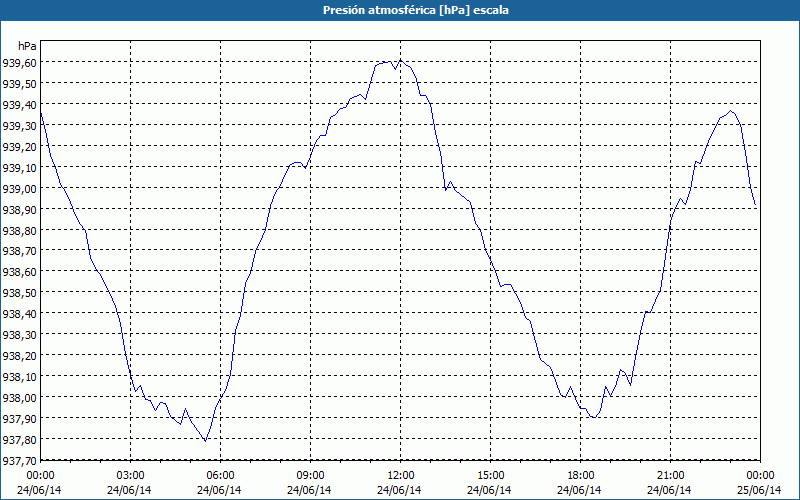Image resolution: width=800 pixels, height=500 pixels.
Task: Click the curve's evening minimum after 18:00
Action: [594, 417]
